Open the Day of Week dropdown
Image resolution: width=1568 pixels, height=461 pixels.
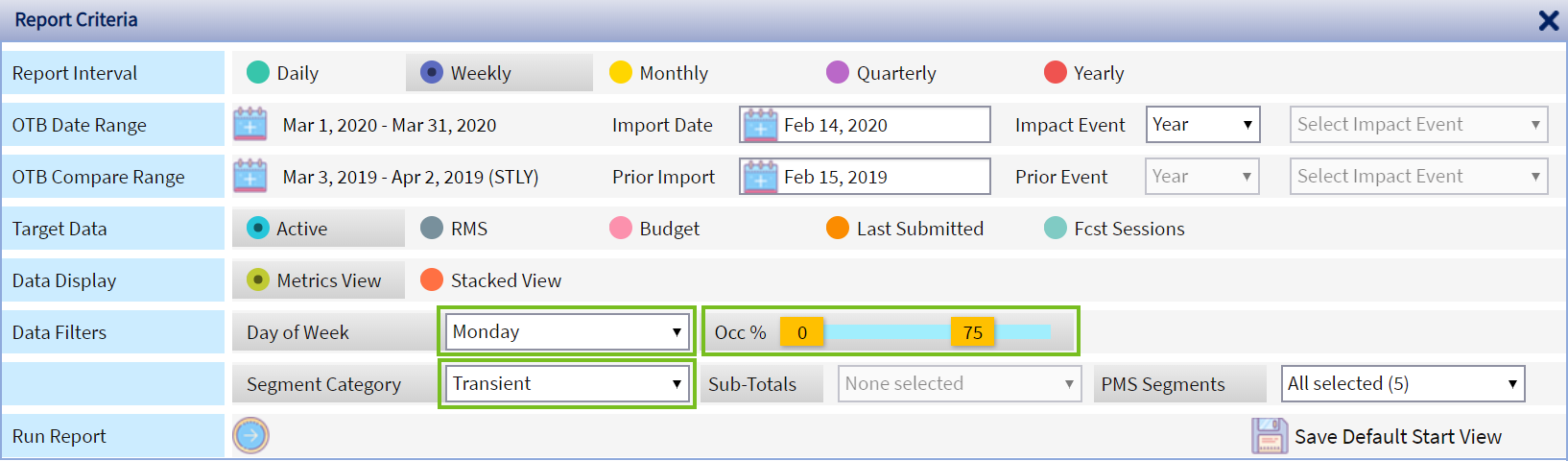567,332
